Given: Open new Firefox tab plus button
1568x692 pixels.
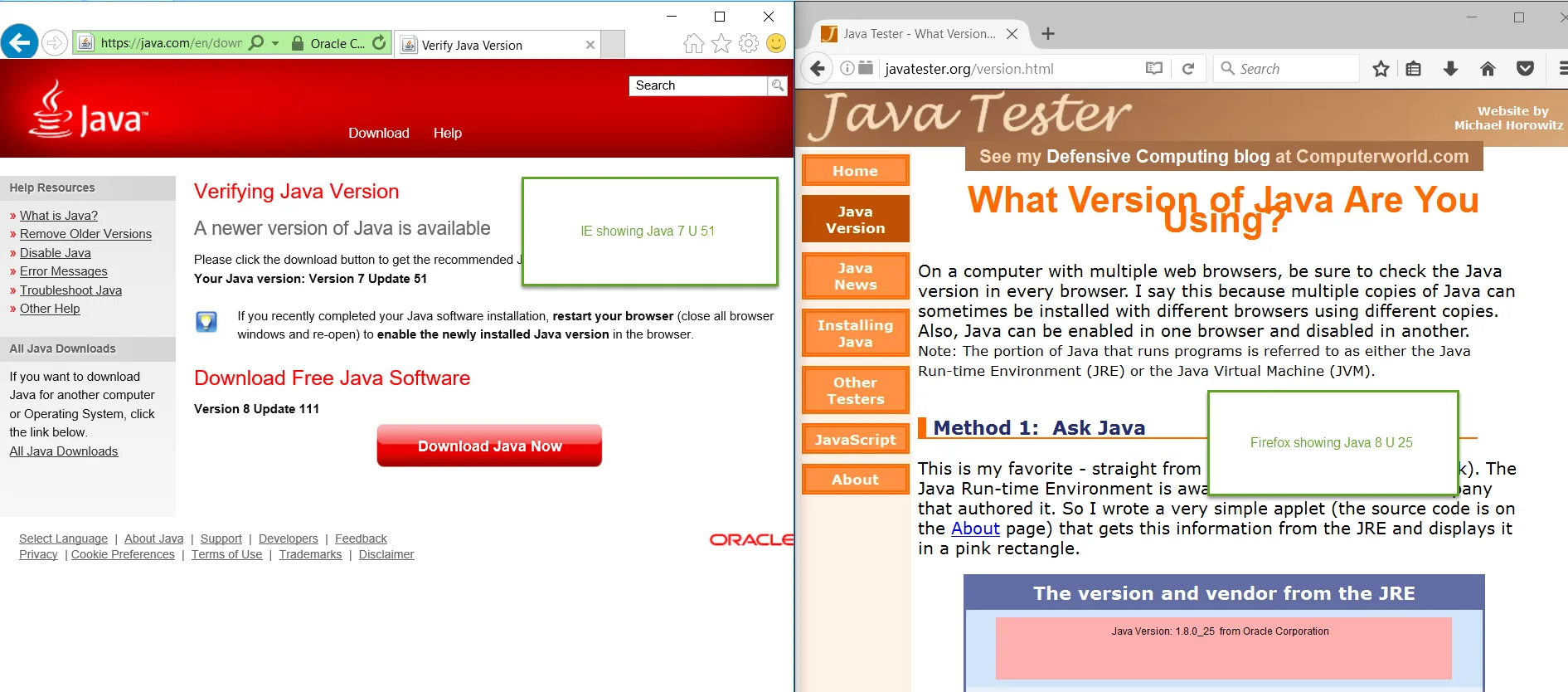Looking at the screenshot, I should 1048,34.
